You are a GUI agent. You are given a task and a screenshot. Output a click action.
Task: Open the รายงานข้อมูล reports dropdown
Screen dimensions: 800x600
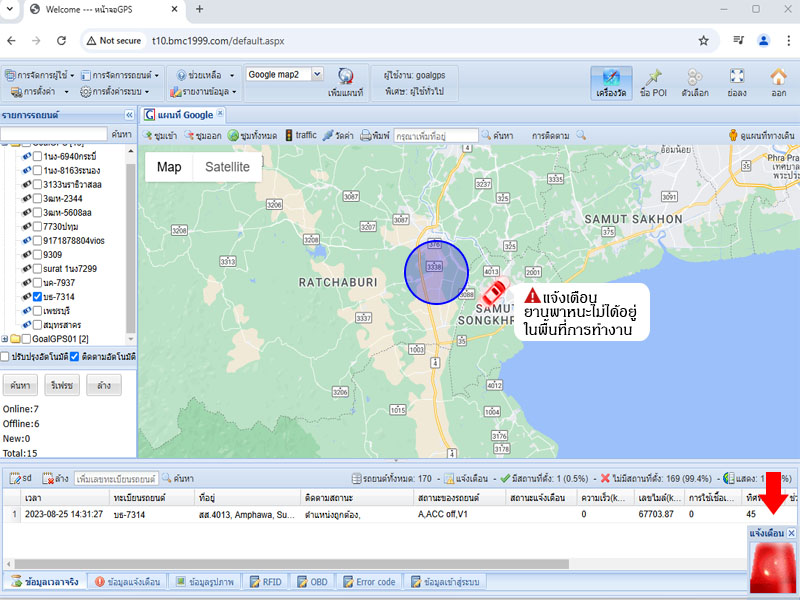(204, 92)
